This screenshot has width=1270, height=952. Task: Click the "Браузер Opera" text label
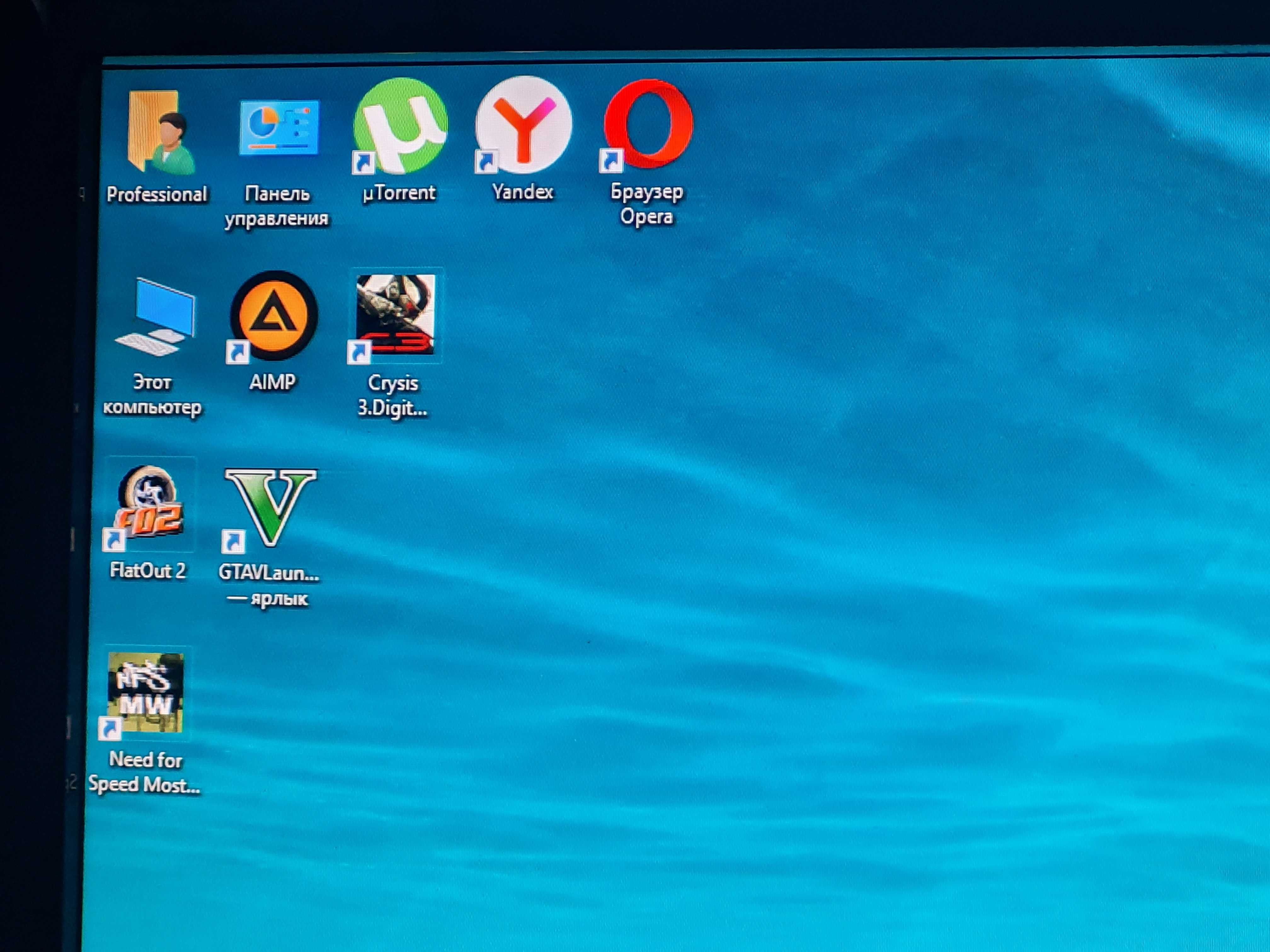646,204
